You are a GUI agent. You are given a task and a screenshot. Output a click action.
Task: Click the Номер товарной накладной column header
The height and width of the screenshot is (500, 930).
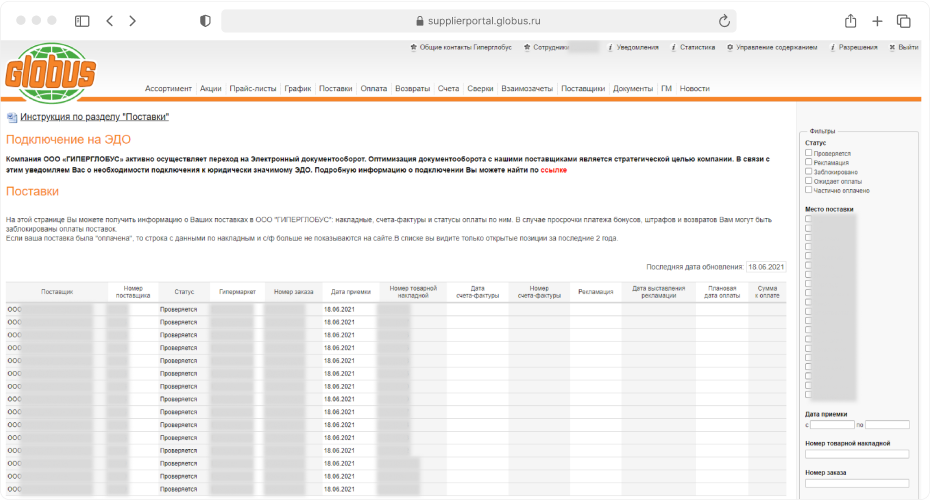[x=413, y=292]
